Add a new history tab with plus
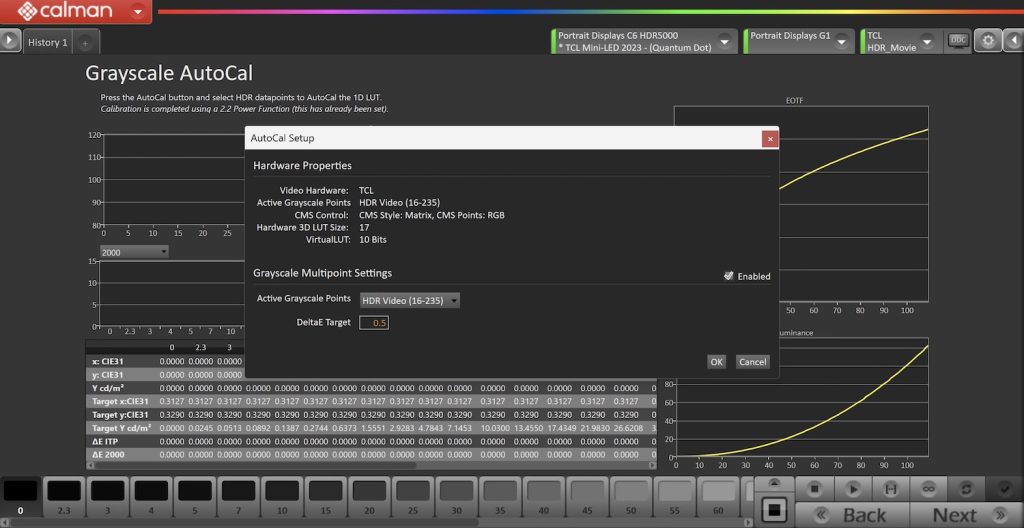Image resolution: width=1024 pixels, height=528 pixels. (x=86, y=43)
